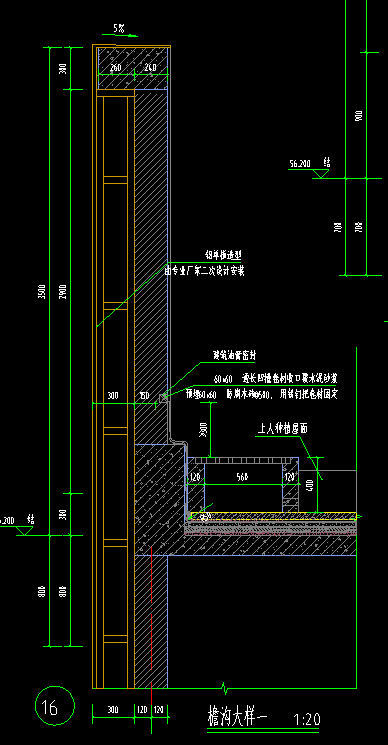Select the "560" gutter width dimension

[x=243, y=477]
